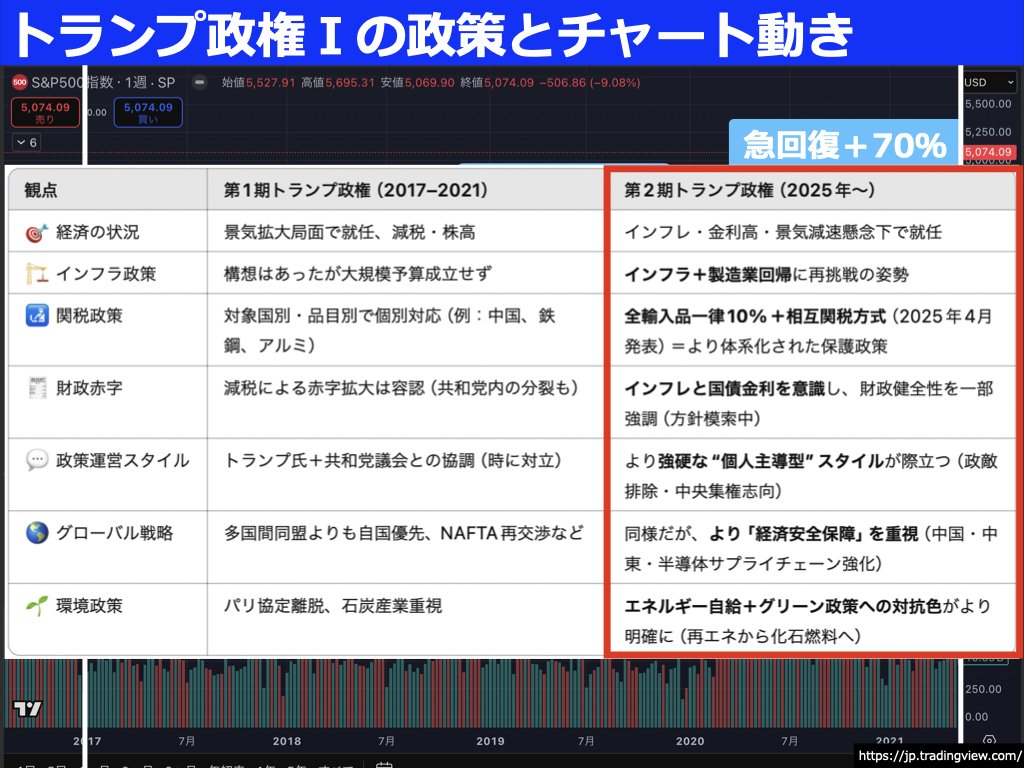The image size is (1024, 768).
Task: Click the 安値 5,069.90 low value
Action: [x=417, y=83]
